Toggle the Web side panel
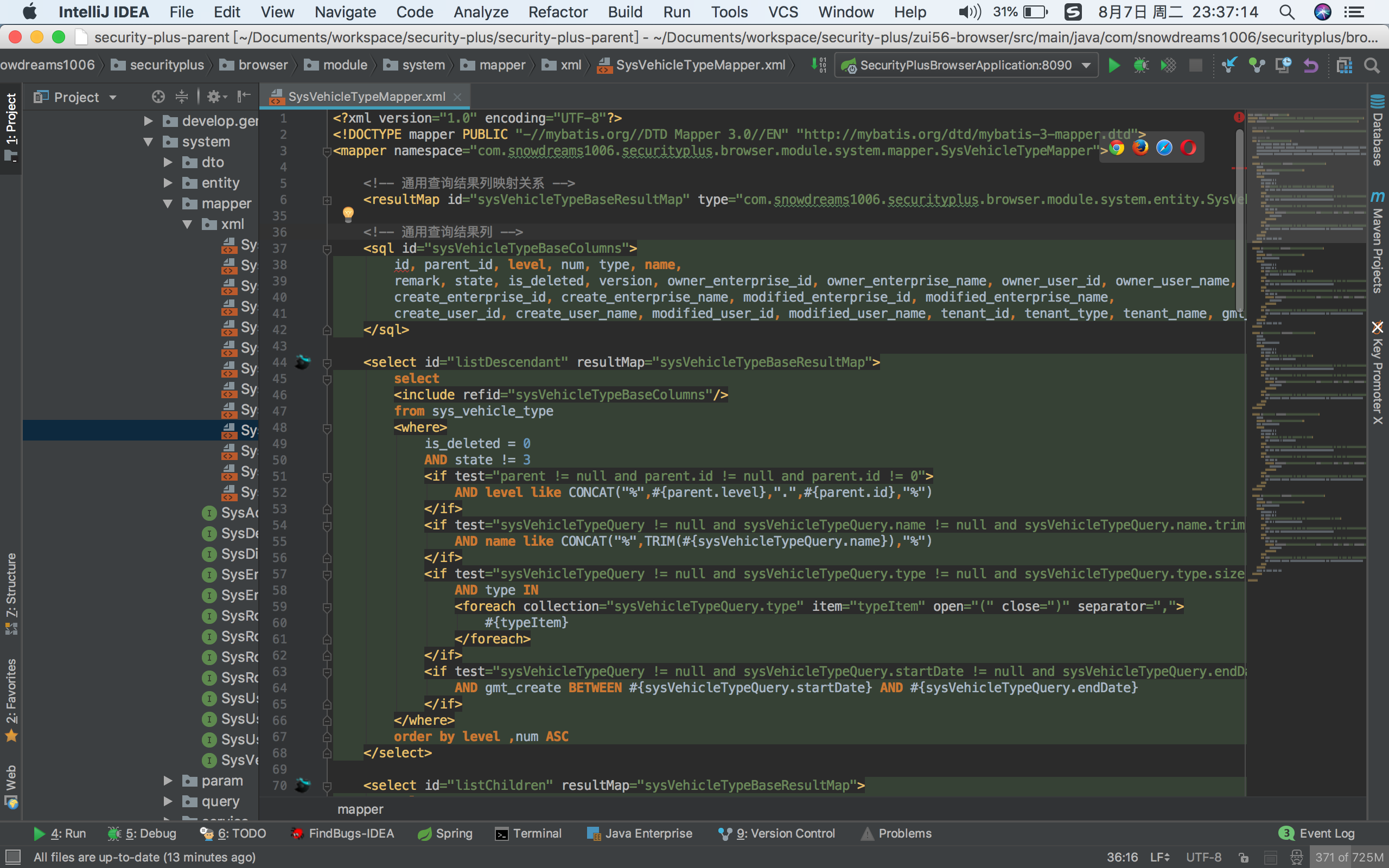Image resolution: width=1389 pixels, height=868 pixels. (x=11, y=786)
